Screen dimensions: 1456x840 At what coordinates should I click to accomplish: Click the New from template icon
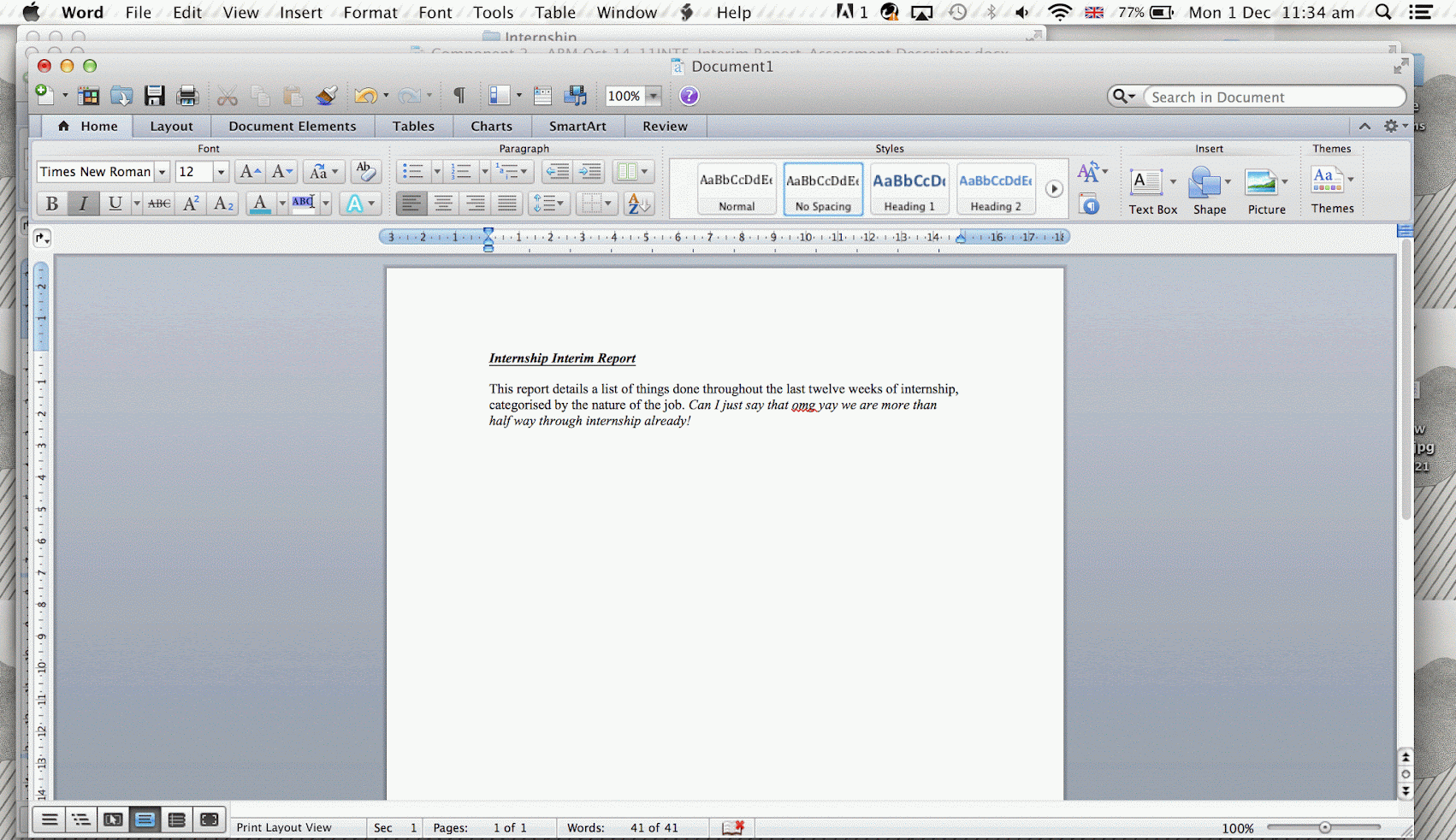(88, 96)
